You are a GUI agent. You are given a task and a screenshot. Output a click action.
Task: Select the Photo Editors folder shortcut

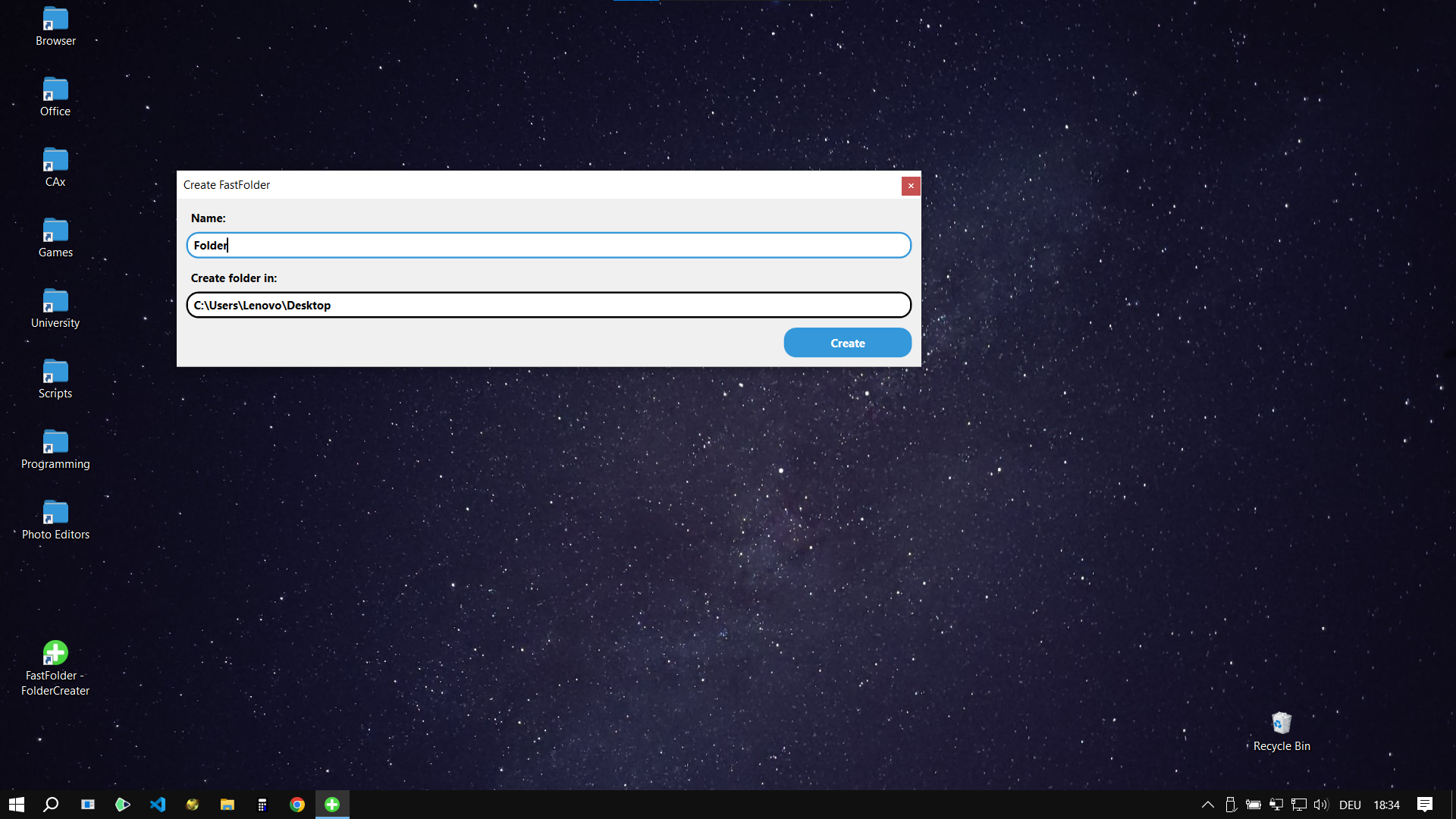point(55,514)
